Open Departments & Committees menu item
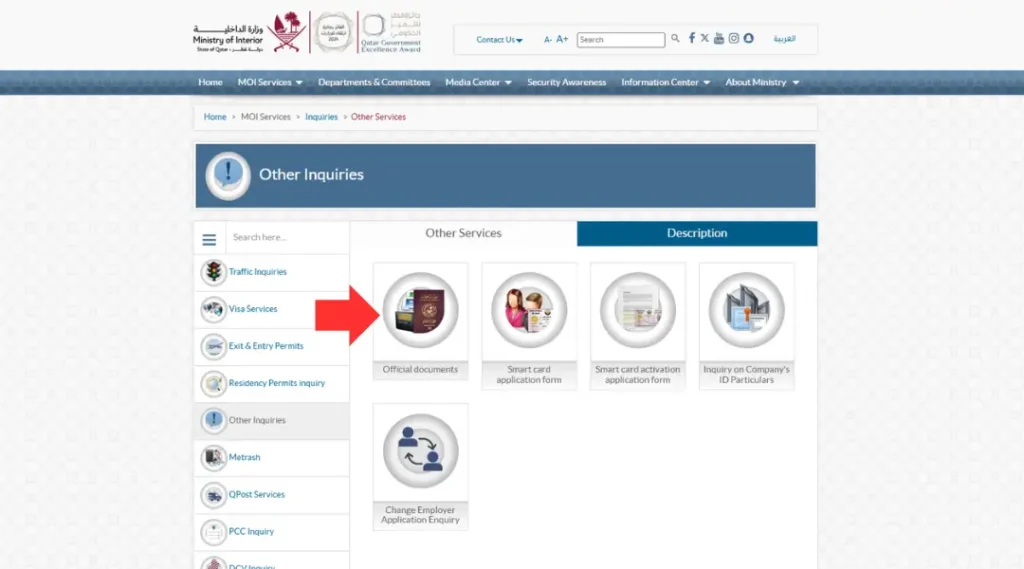This screenshot has width=1024, height=569. pos(374,82)
